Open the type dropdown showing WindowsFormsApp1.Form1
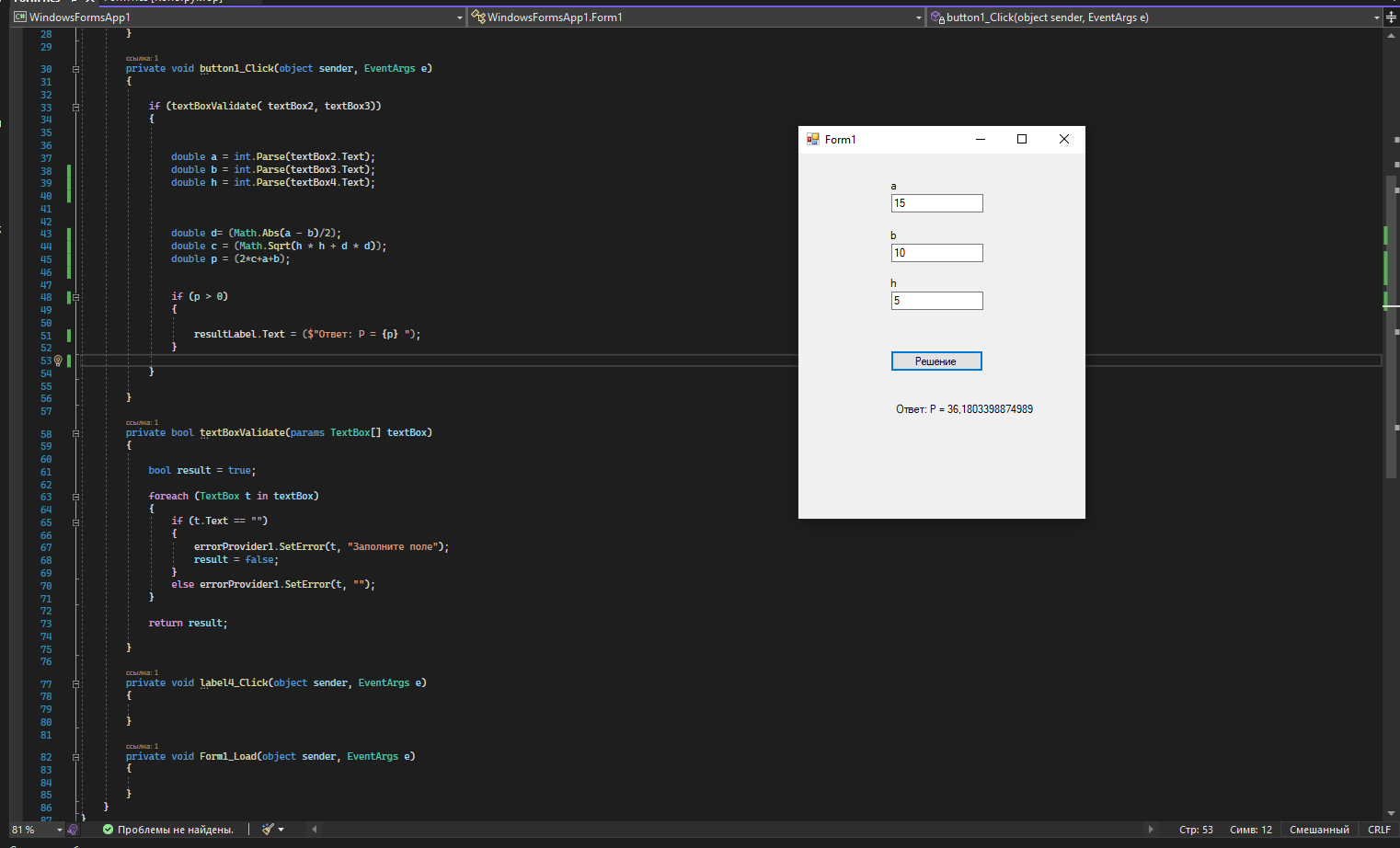1400x848 pixels. [x=919, y=16]
